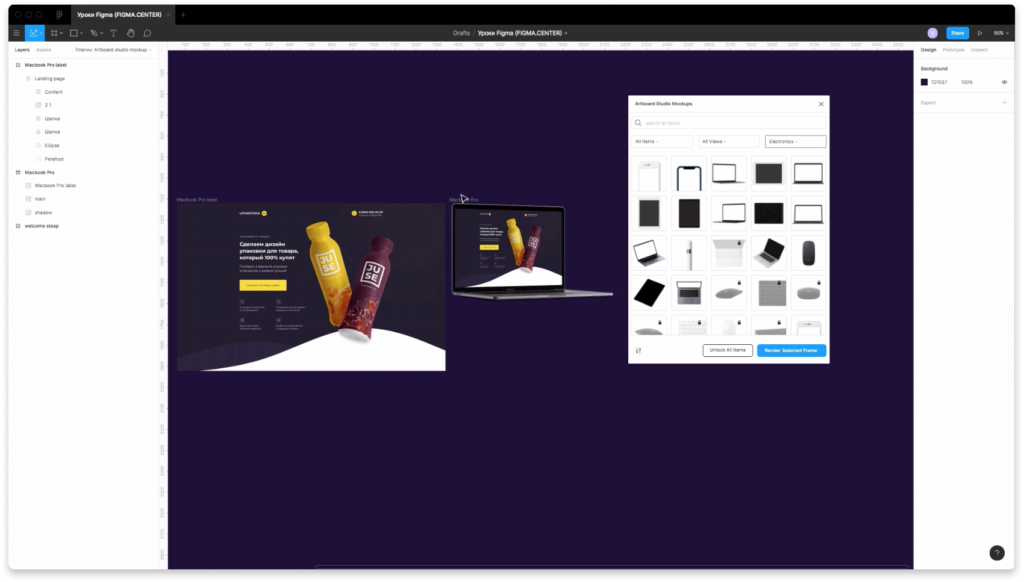Activate the Hand tool
This screenshot has height=582, width=1024.
pos(130,33)
